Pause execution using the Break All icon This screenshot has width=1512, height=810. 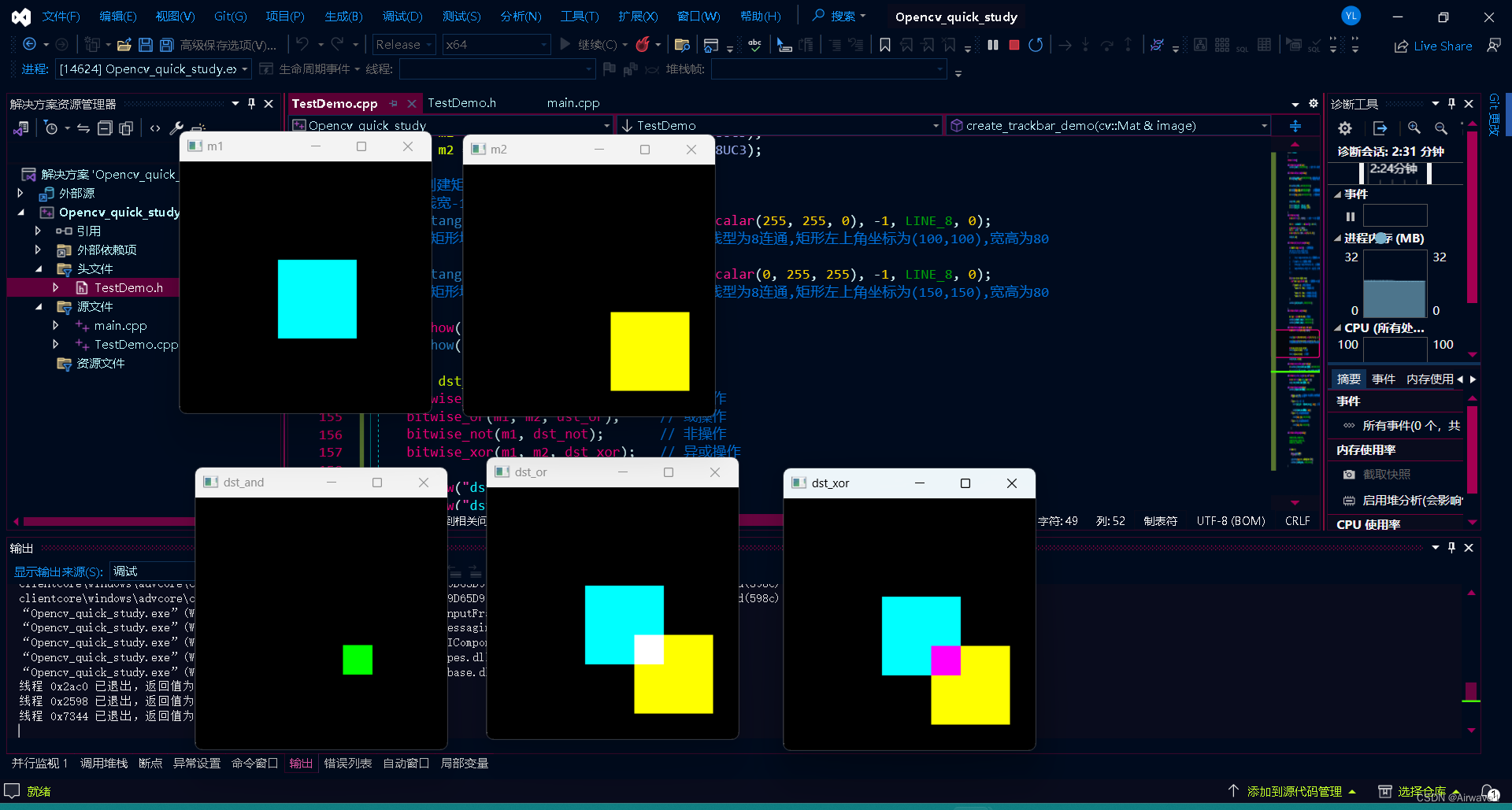[993, 45]
